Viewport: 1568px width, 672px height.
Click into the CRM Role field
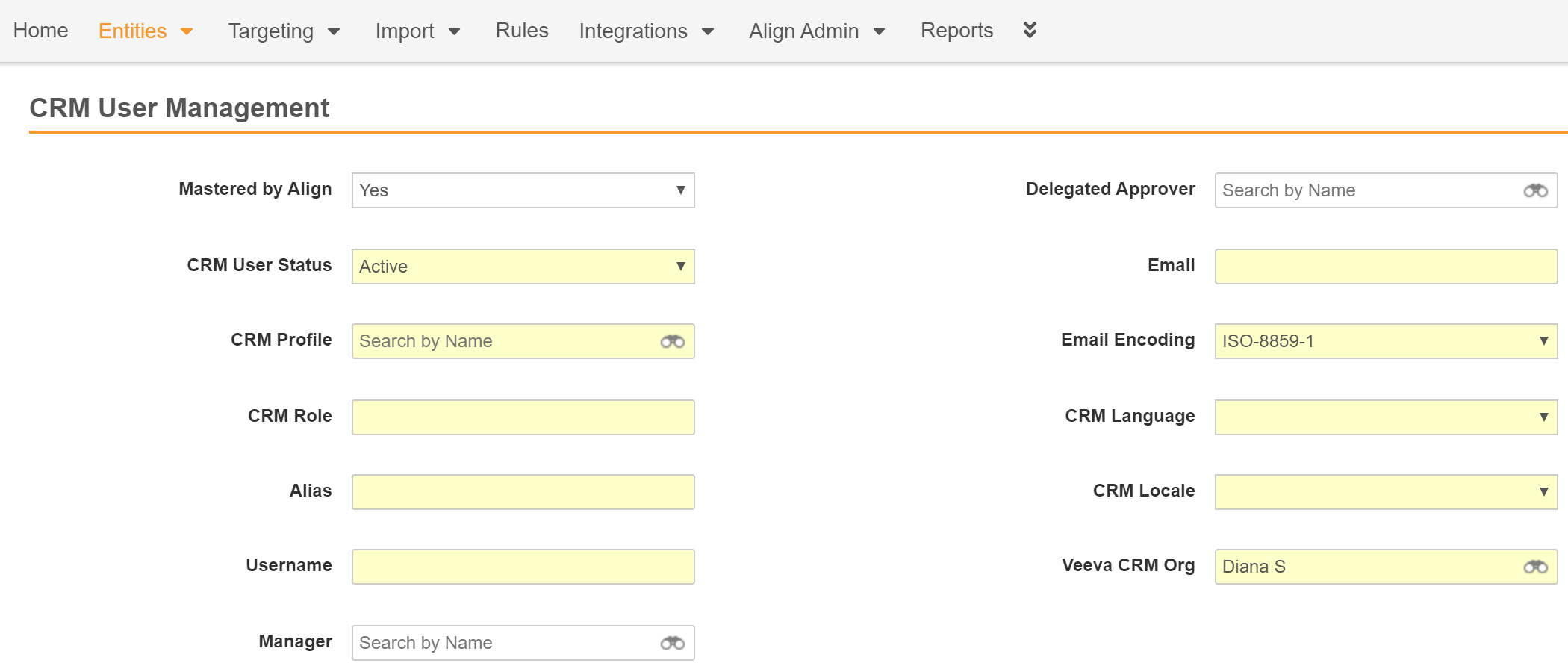523,417
